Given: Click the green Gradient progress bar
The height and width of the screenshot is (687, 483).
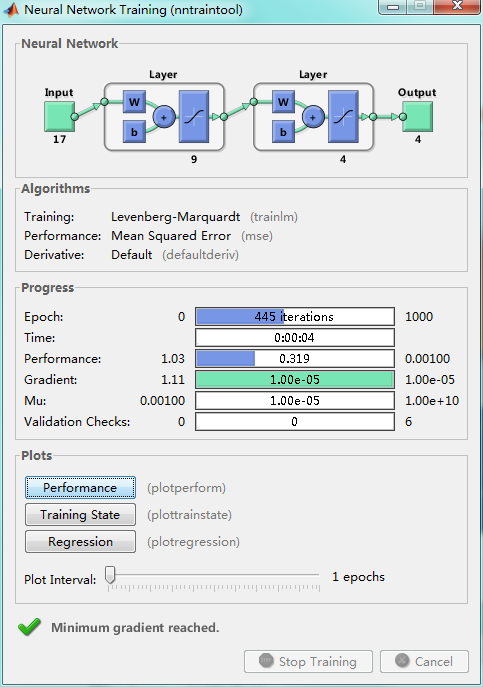Looking at the screenshot, I should click(x=295, y=379).
